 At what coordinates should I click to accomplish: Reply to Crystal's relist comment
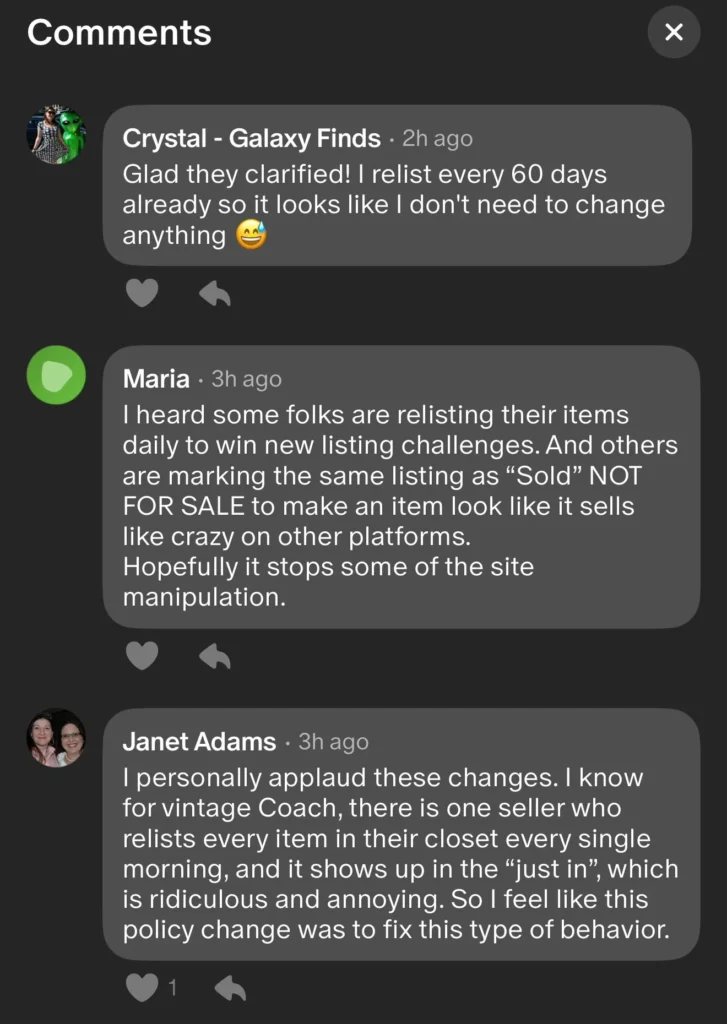click(x=215, y=293)
